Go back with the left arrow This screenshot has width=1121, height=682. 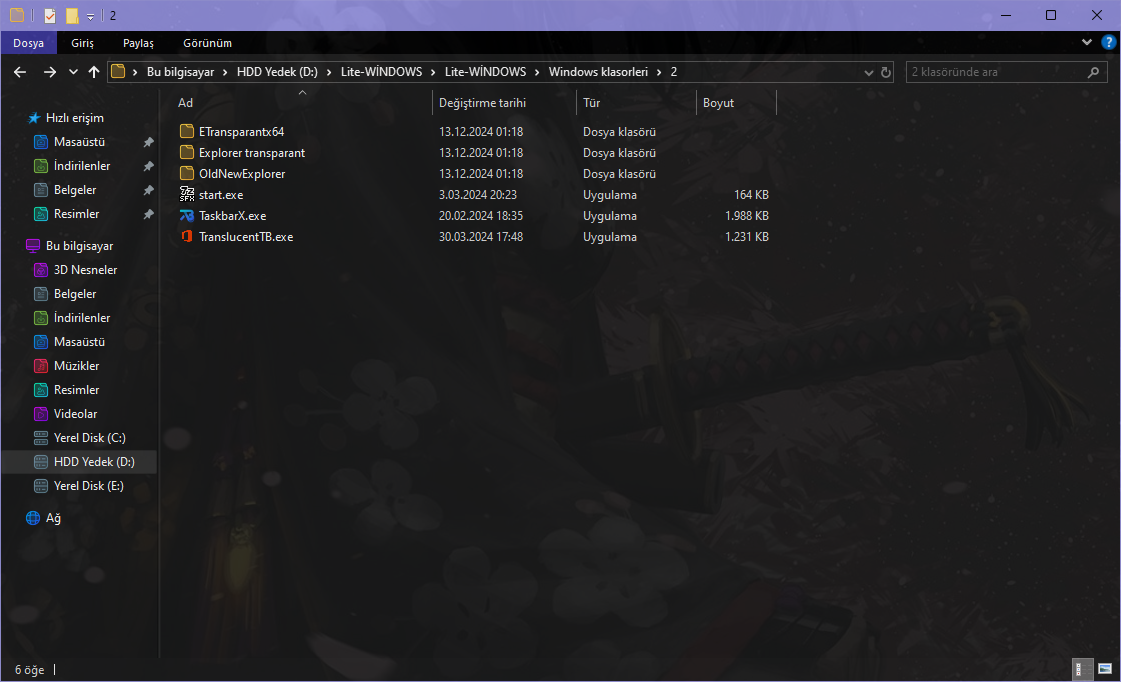(20, 72)
